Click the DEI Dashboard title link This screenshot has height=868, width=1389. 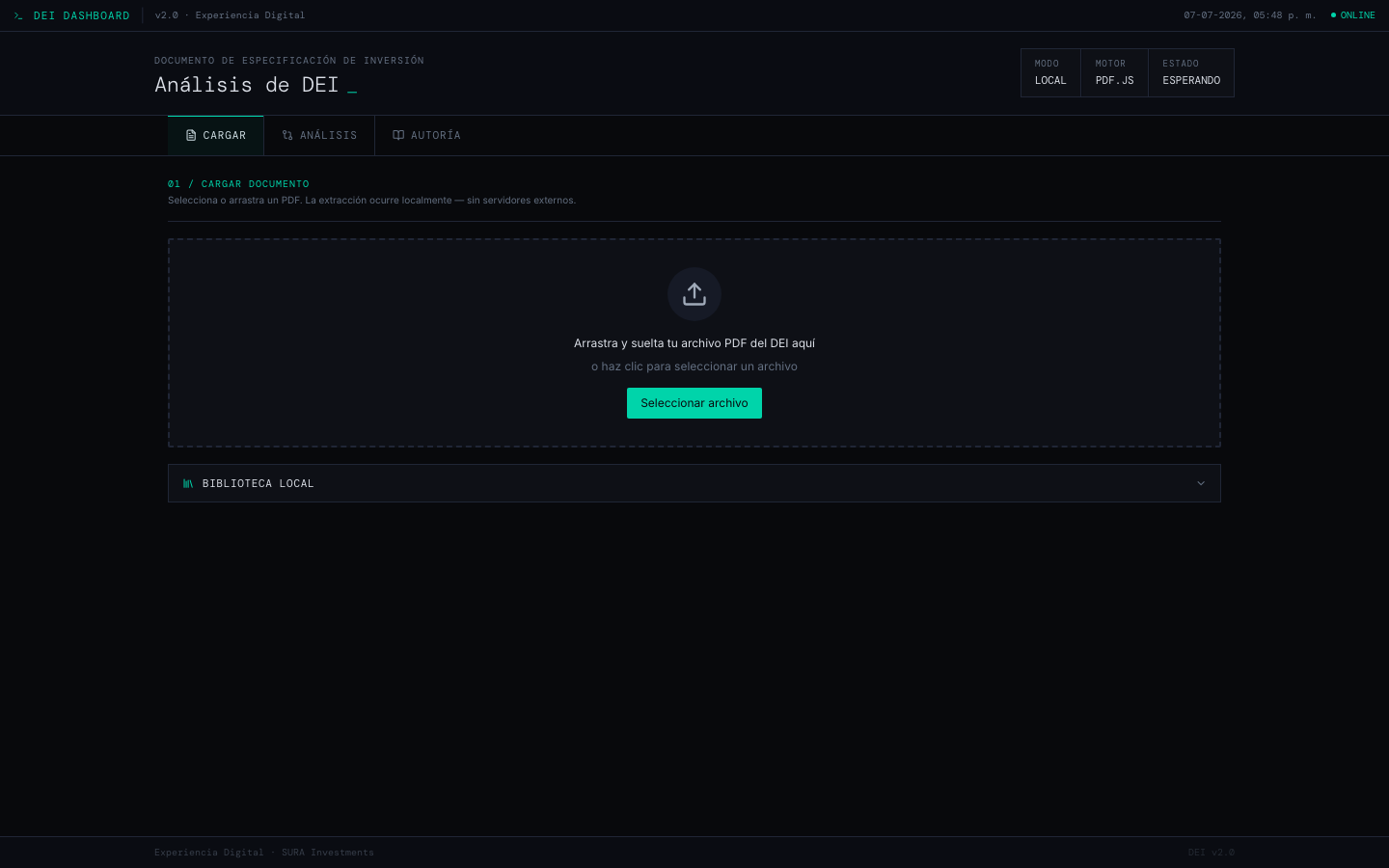[82, 15]
